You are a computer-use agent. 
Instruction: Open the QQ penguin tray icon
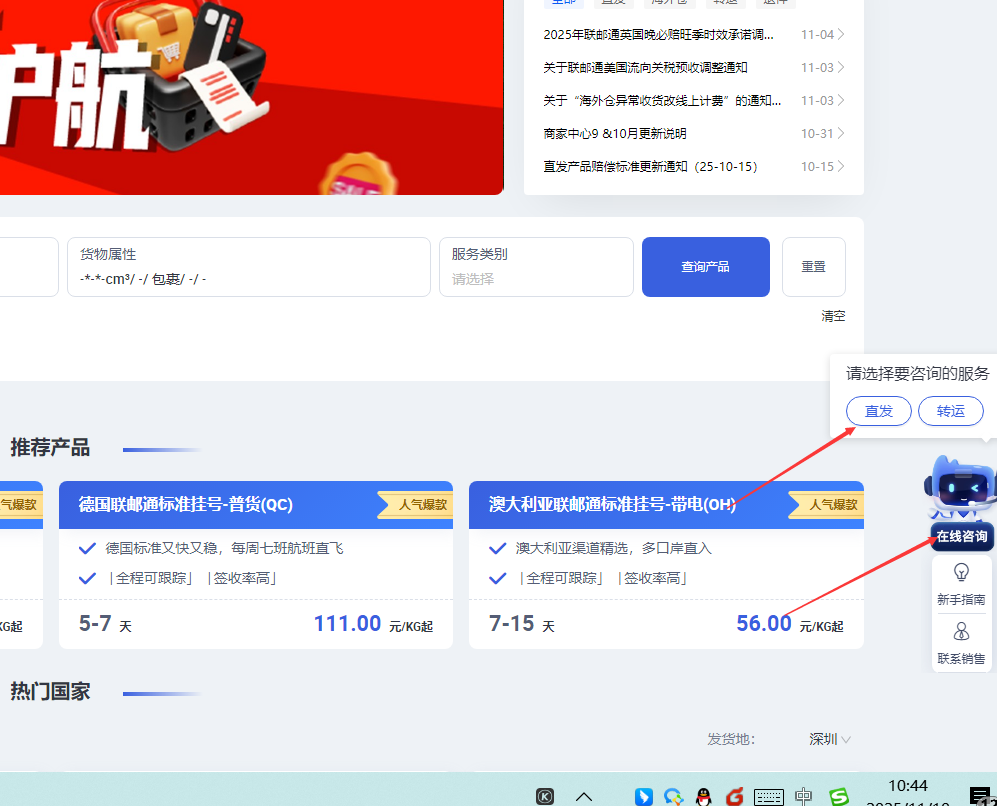pyautogui.click(x=703, y=796)
